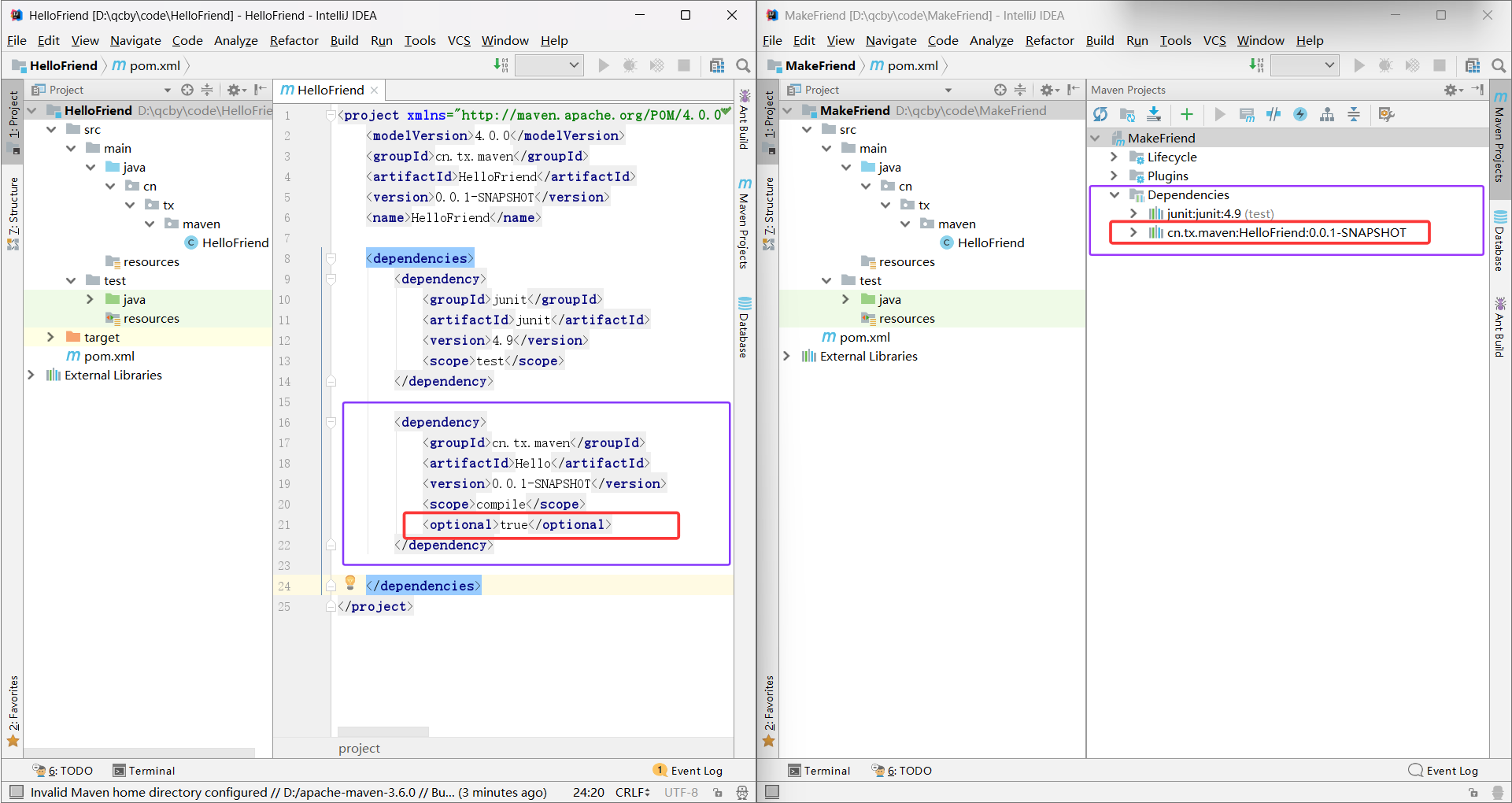
Task: Open Event Log in HelloFriend window
Action: click(x=688, y=771)
